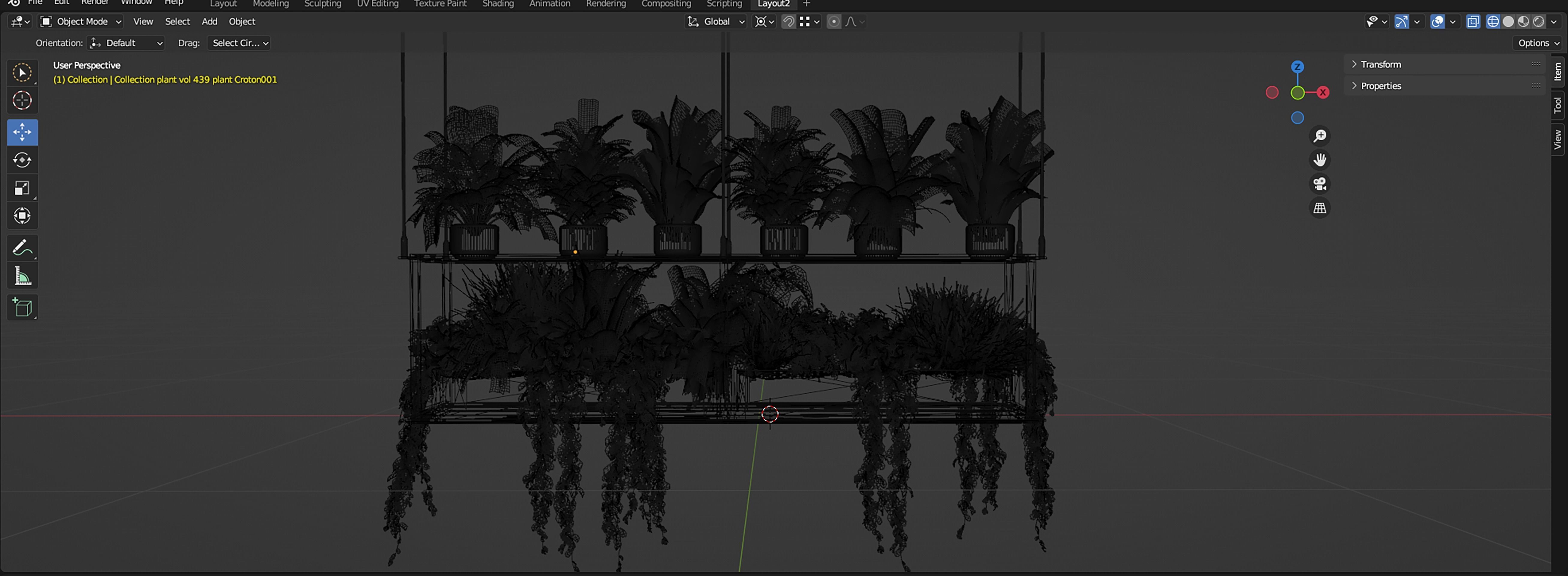Open gizmo settings dropdown arrow

coord(1417,22)
